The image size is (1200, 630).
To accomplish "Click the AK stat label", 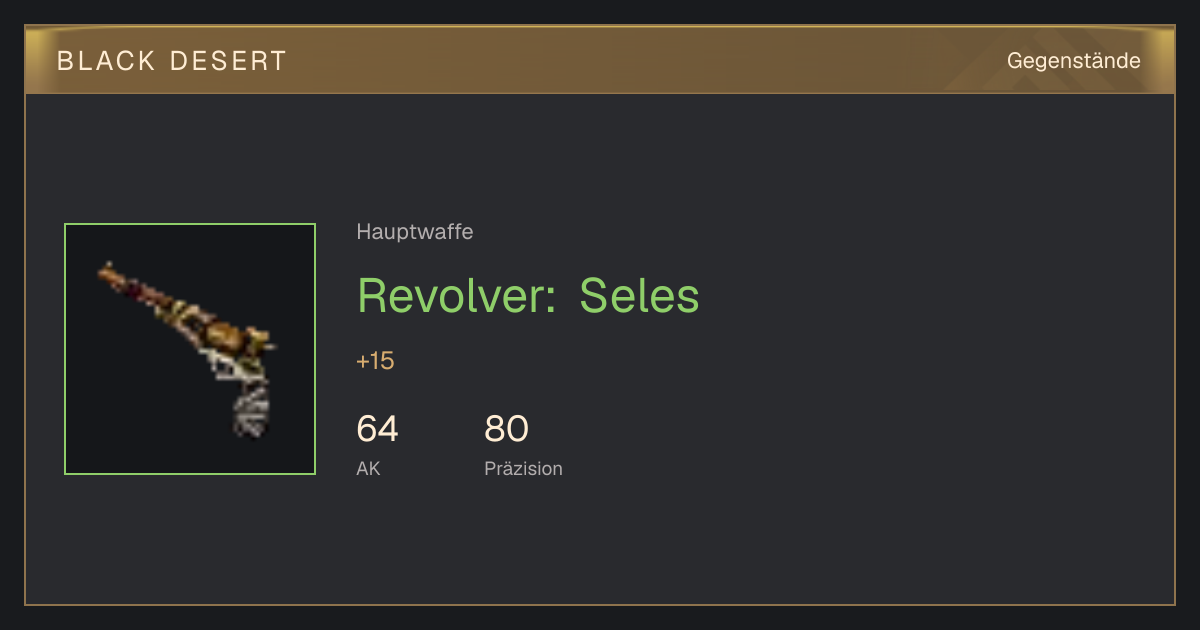I will [368, 468].
